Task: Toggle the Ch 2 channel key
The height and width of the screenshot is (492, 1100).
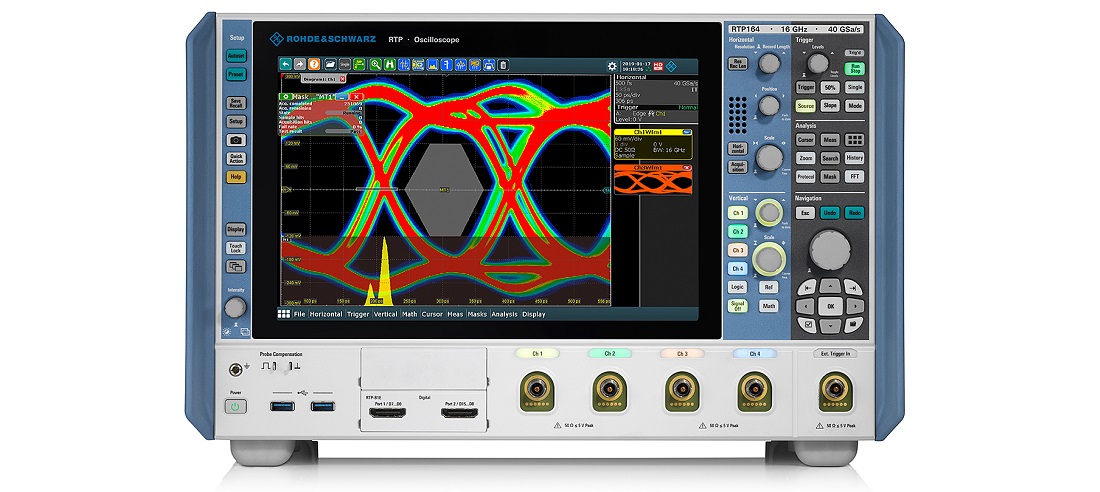Action: (x=737, y=232)
